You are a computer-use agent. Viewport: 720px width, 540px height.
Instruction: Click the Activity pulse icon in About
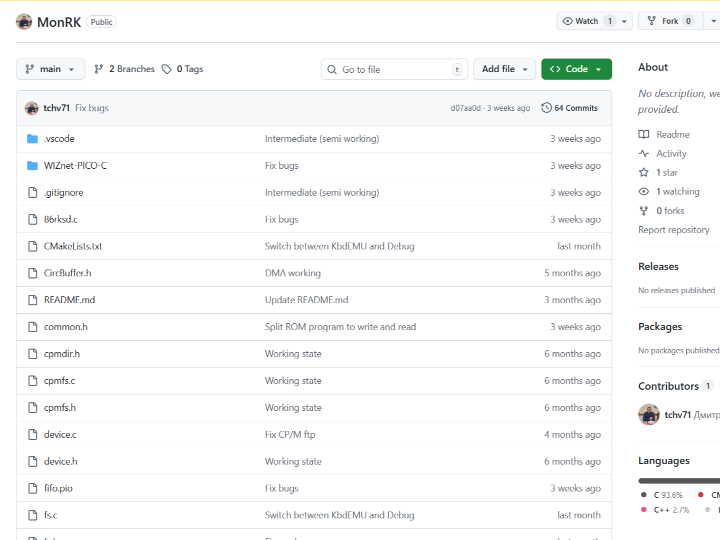tap(644, 154)
